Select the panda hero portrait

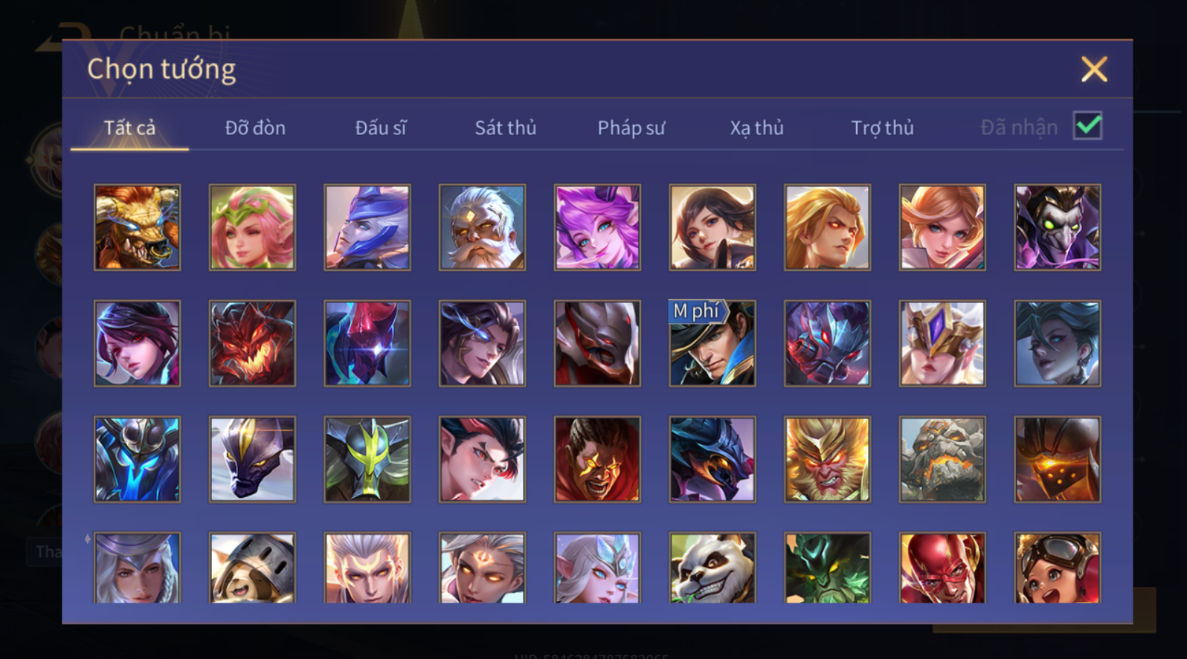pyautogui.click(x=712, y=568)
